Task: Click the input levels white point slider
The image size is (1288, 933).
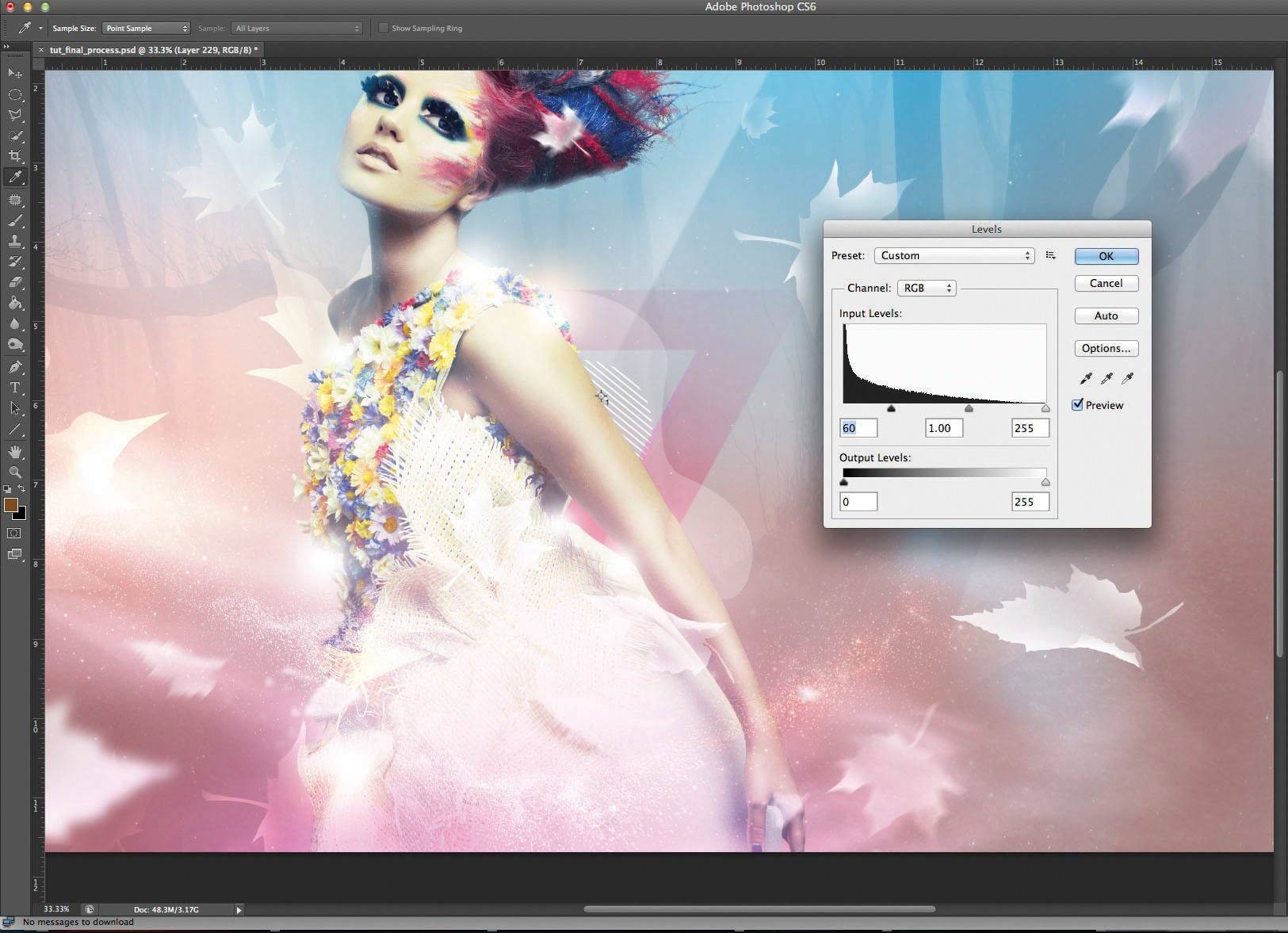Action: (x=1045, y=408)
